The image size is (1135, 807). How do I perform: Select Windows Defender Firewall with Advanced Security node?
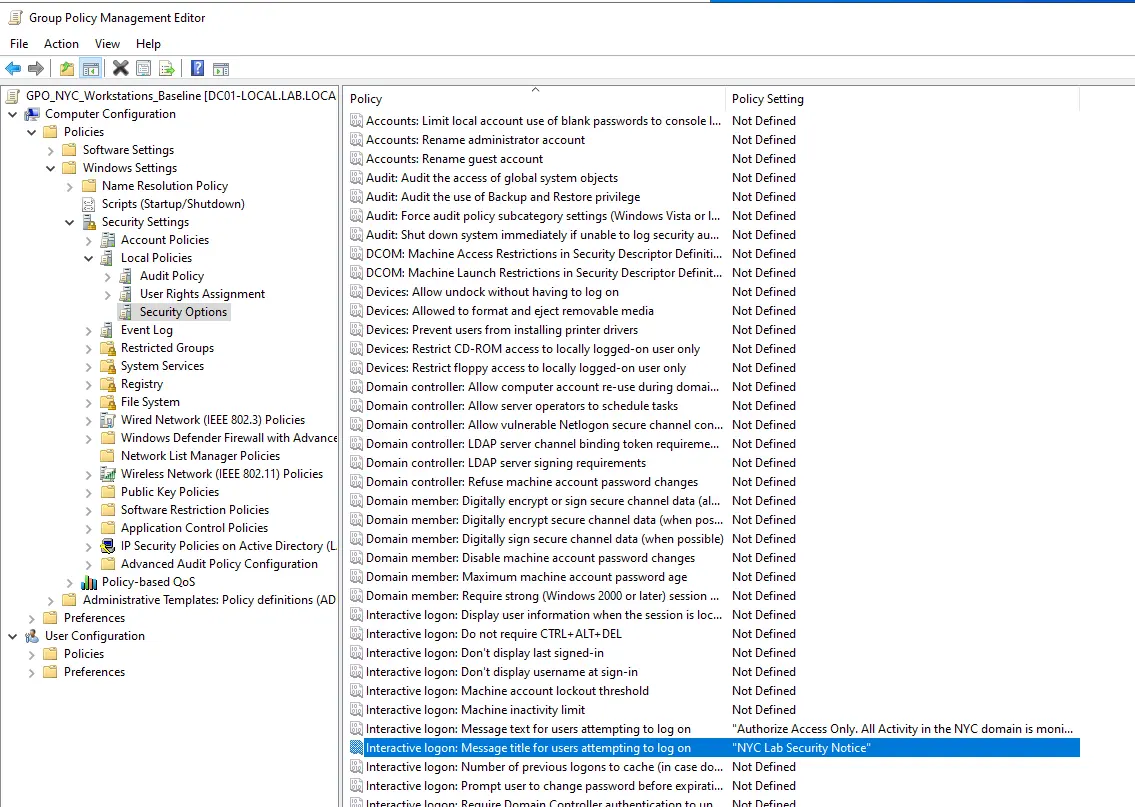coord(229,438)
